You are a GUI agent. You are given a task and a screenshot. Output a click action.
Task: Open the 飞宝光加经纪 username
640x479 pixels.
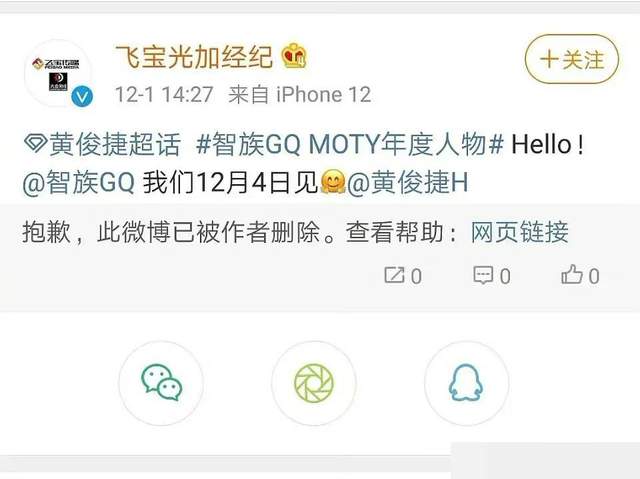click(x=194, y=57)
